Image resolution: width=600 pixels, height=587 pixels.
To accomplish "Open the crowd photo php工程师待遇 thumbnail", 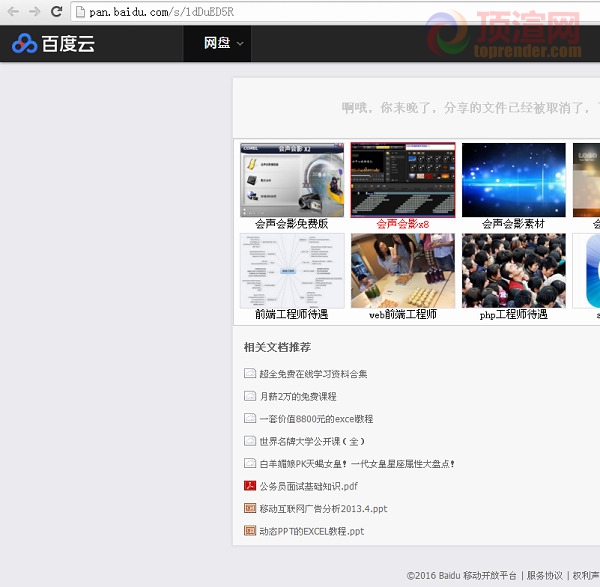I will click(x=514, y=271).
